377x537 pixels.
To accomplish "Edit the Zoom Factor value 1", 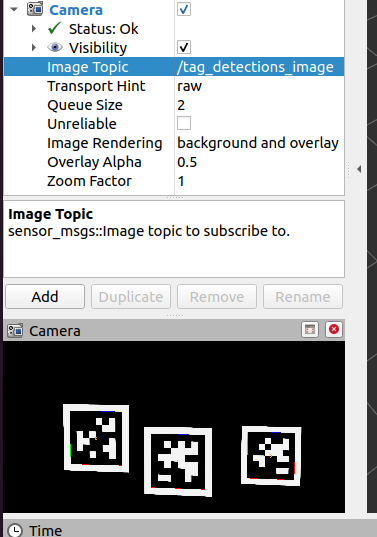I will [x=181, y=181].
